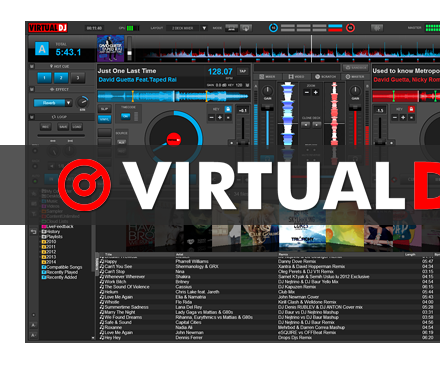Viewport: 440px width, 367px height.
Task: Adjust the effect amount knob
Action: coord(82,101)
